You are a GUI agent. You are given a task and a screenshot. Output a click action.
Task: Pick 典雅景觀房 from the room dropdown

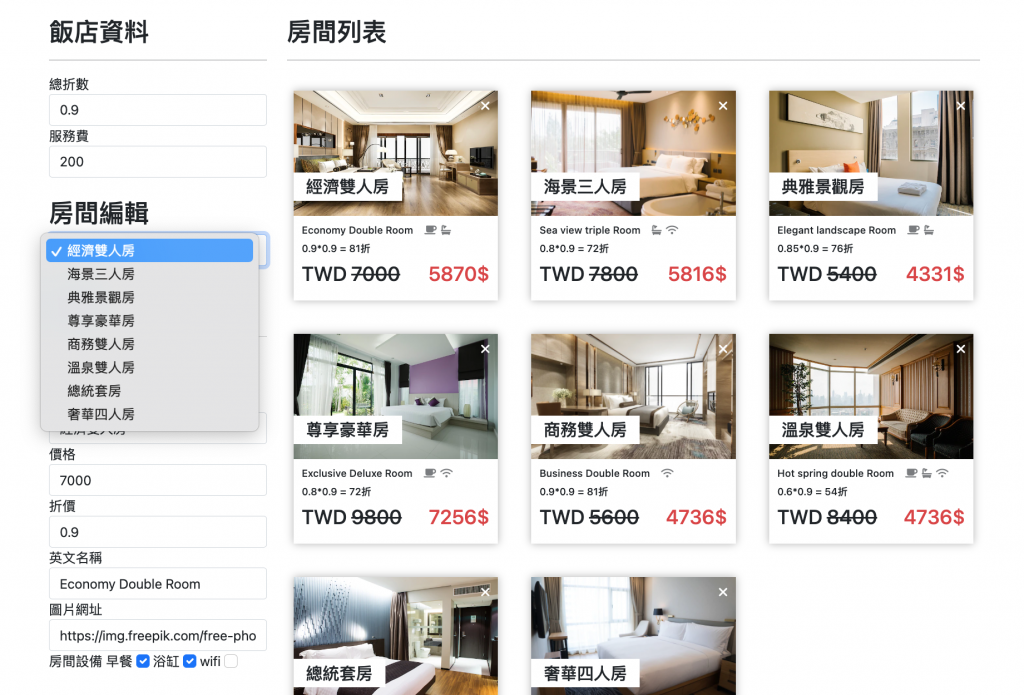point(150,297)
